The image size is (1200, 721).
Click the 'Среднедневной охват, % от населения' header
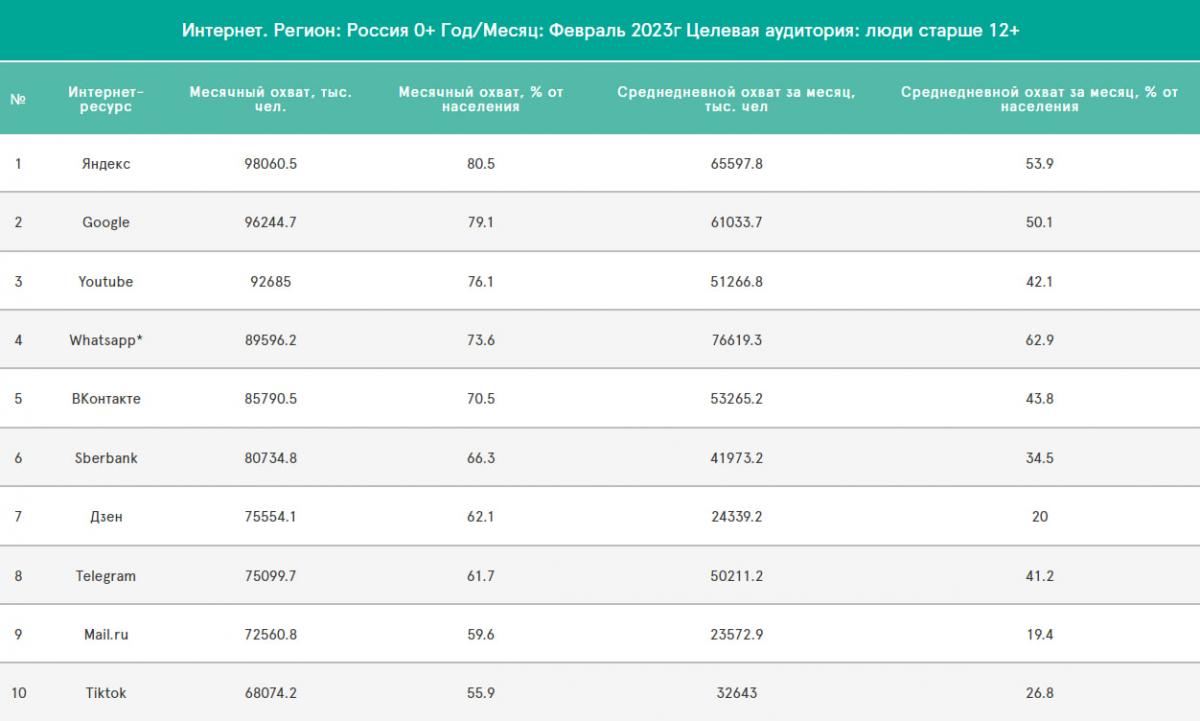1039,99
